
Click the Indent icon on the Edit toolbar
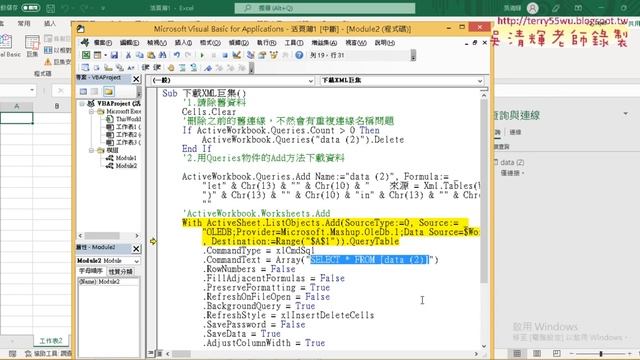[146, 68]
